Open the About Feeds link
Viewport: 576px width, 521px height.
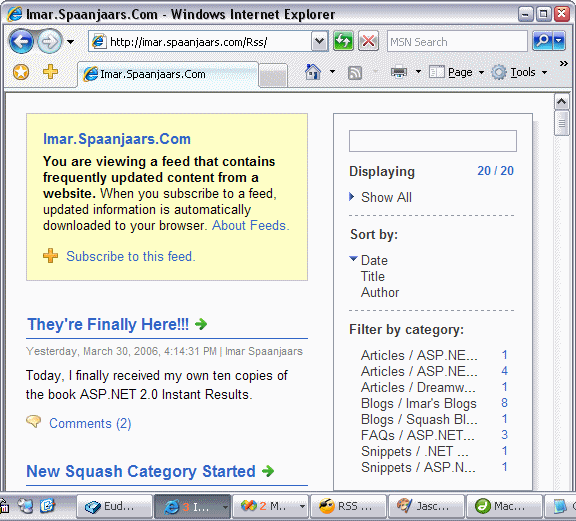click(x=251, y=225)
